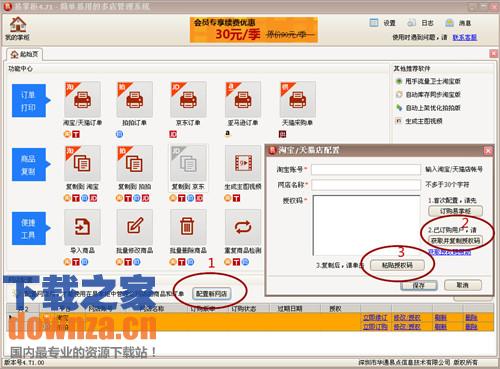Open 拍拍订单 print icon
The height and width of the screenshot is (369, 500).
pos(134,99)
